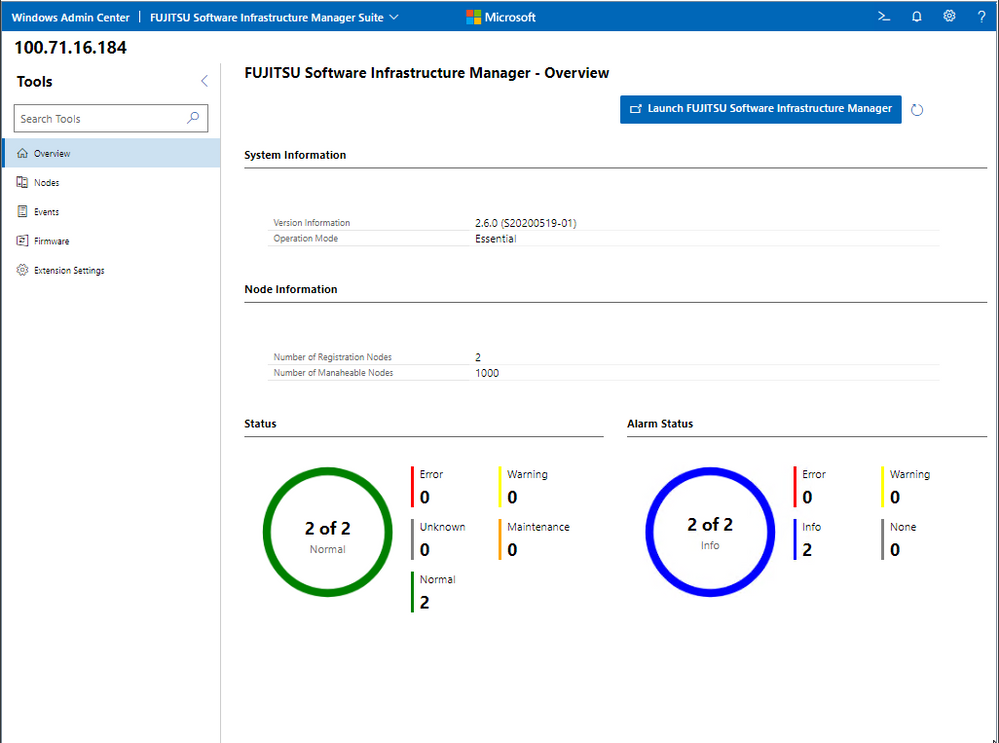Click the refresh icon beside Launch button

pos(917,110)
